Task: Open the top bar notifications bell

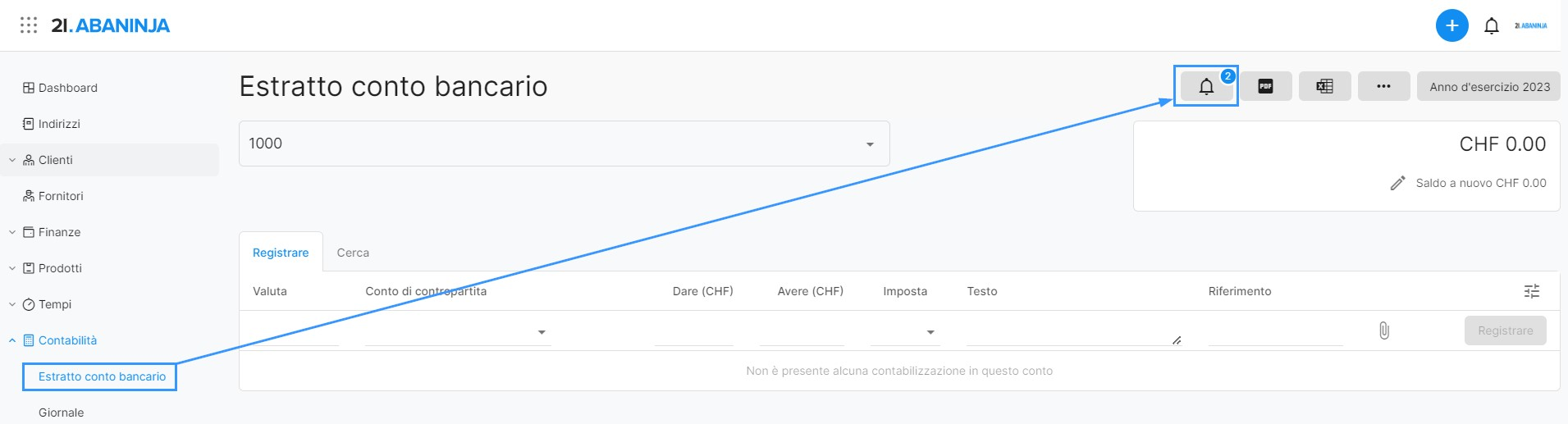Action: tap(1492, 26)
